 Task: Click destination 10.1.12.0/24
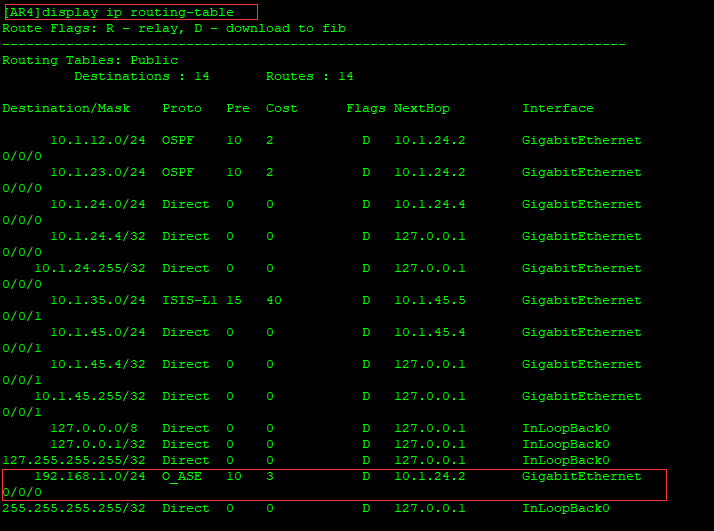coord(97,140)
